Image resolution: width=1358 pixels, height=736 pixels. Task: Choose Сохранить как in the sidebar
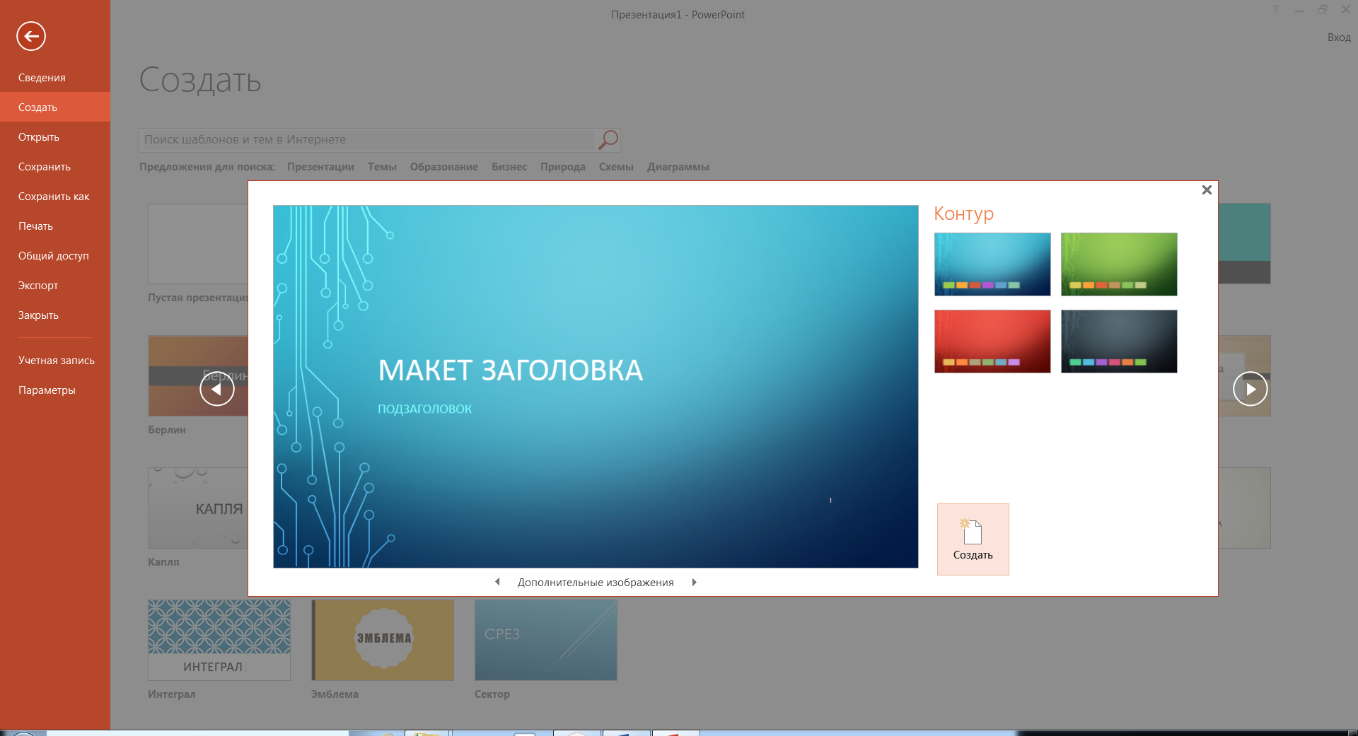[55, 196]
